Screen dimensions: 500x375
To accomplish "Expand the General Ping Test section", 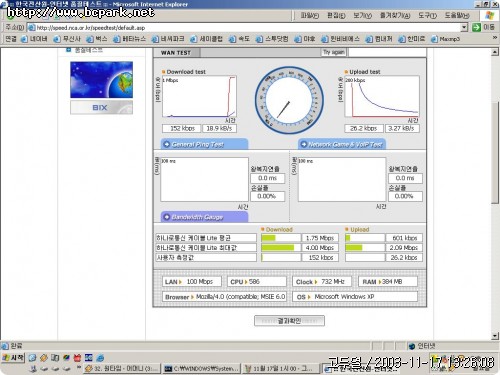I will pos(204,144).
